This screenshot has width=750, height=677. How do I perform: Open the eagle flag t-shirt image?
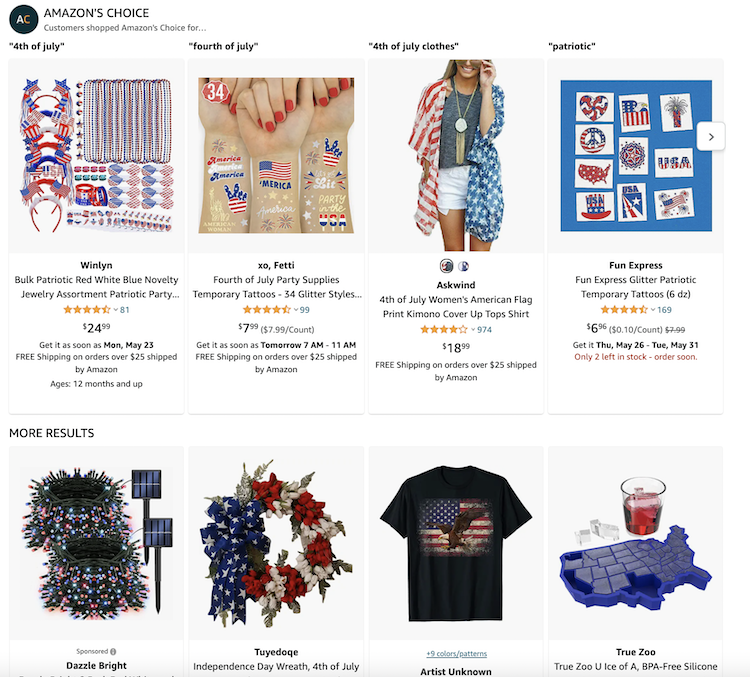[456, 543]
